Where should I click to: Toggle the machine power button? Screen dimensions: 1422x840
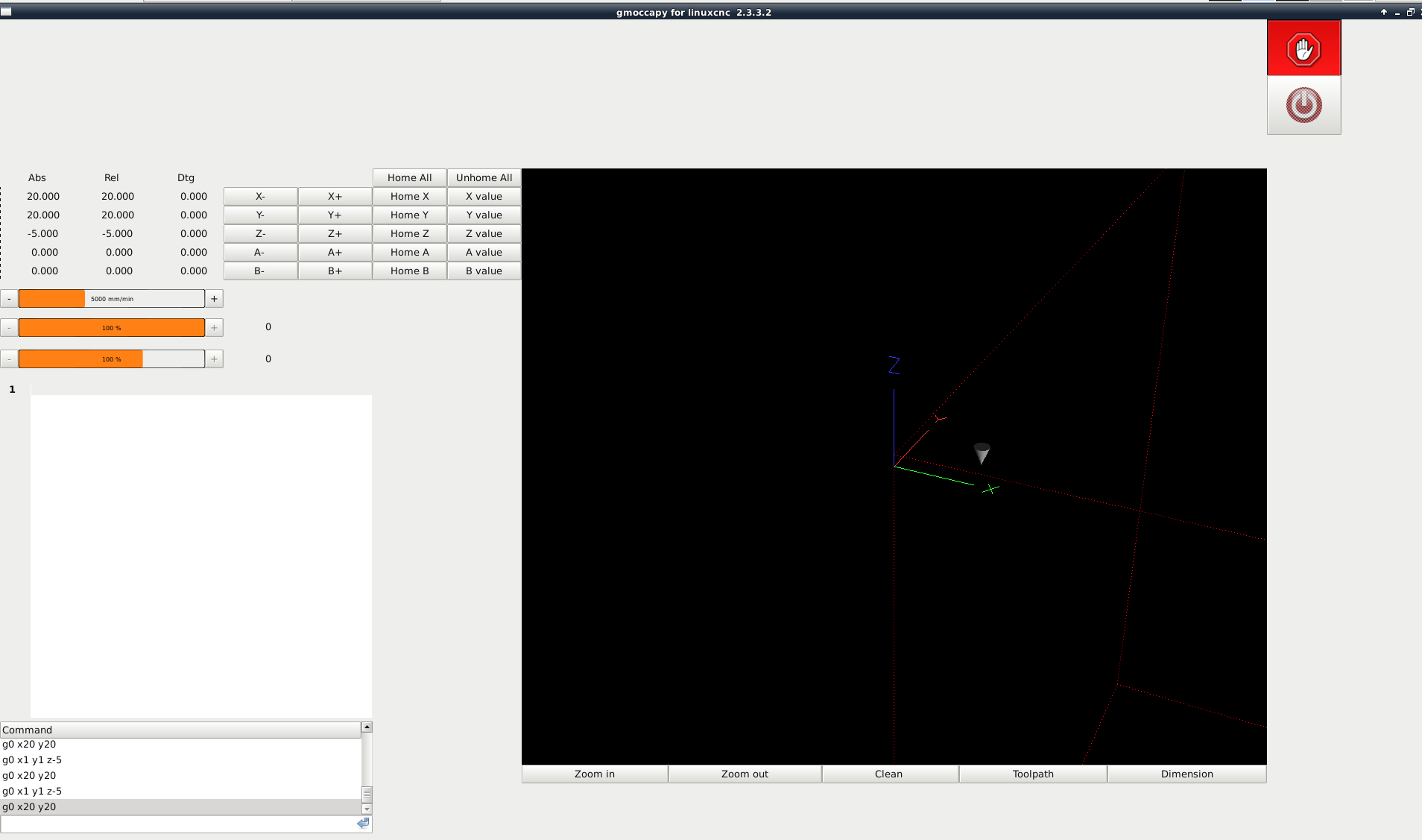1303,105
